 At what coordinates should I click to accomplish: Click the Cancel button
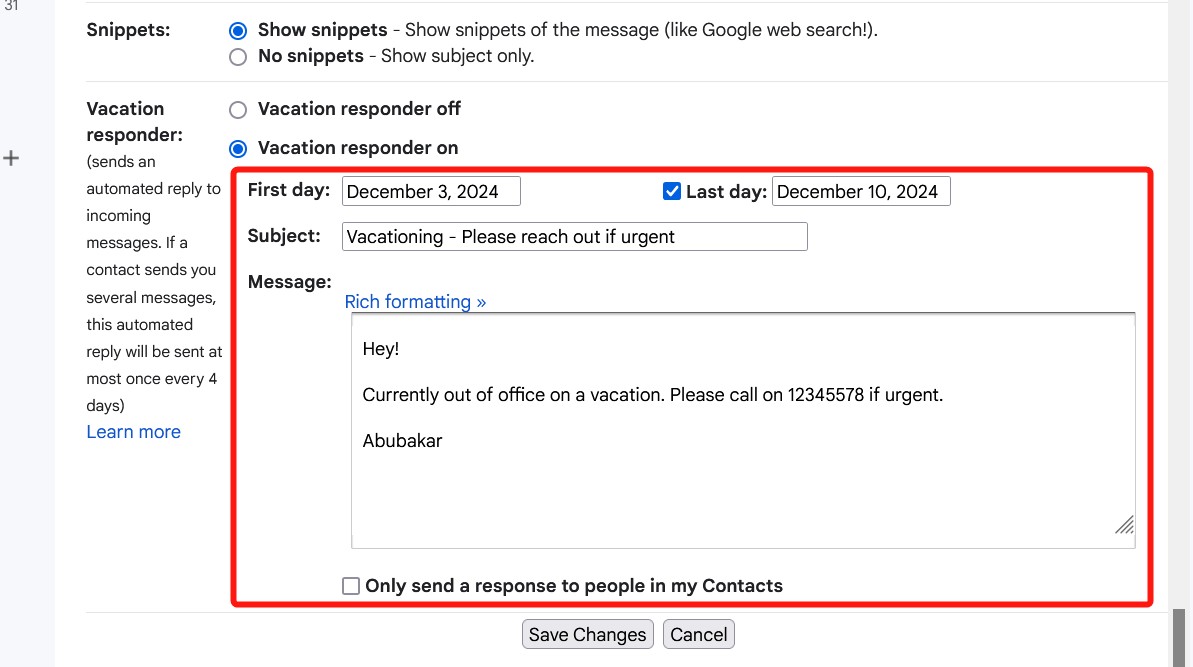pyautogui.click(x=698, y=634)
